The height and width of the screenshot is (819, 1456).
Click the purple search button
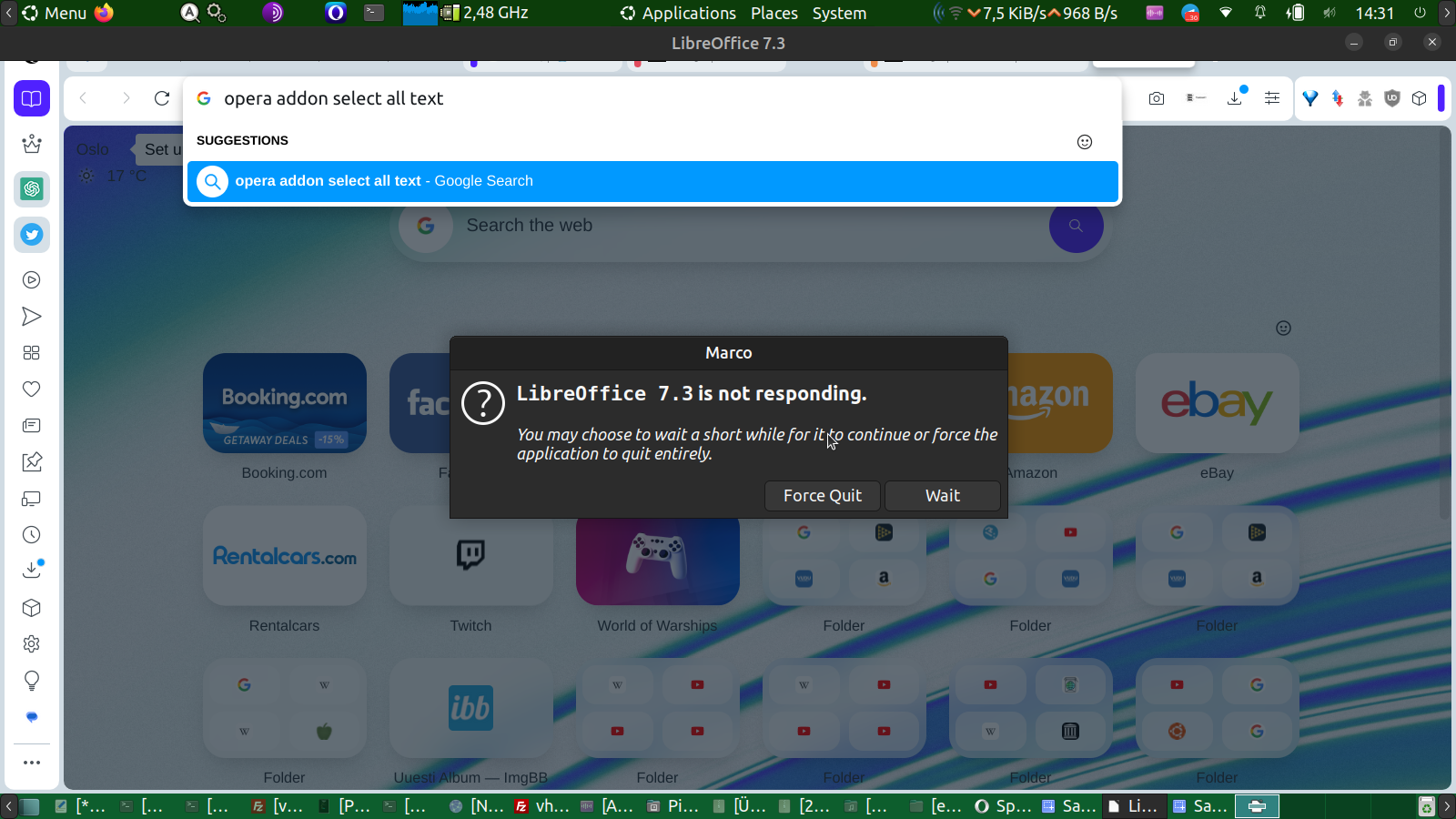(x=1076, y=226)
